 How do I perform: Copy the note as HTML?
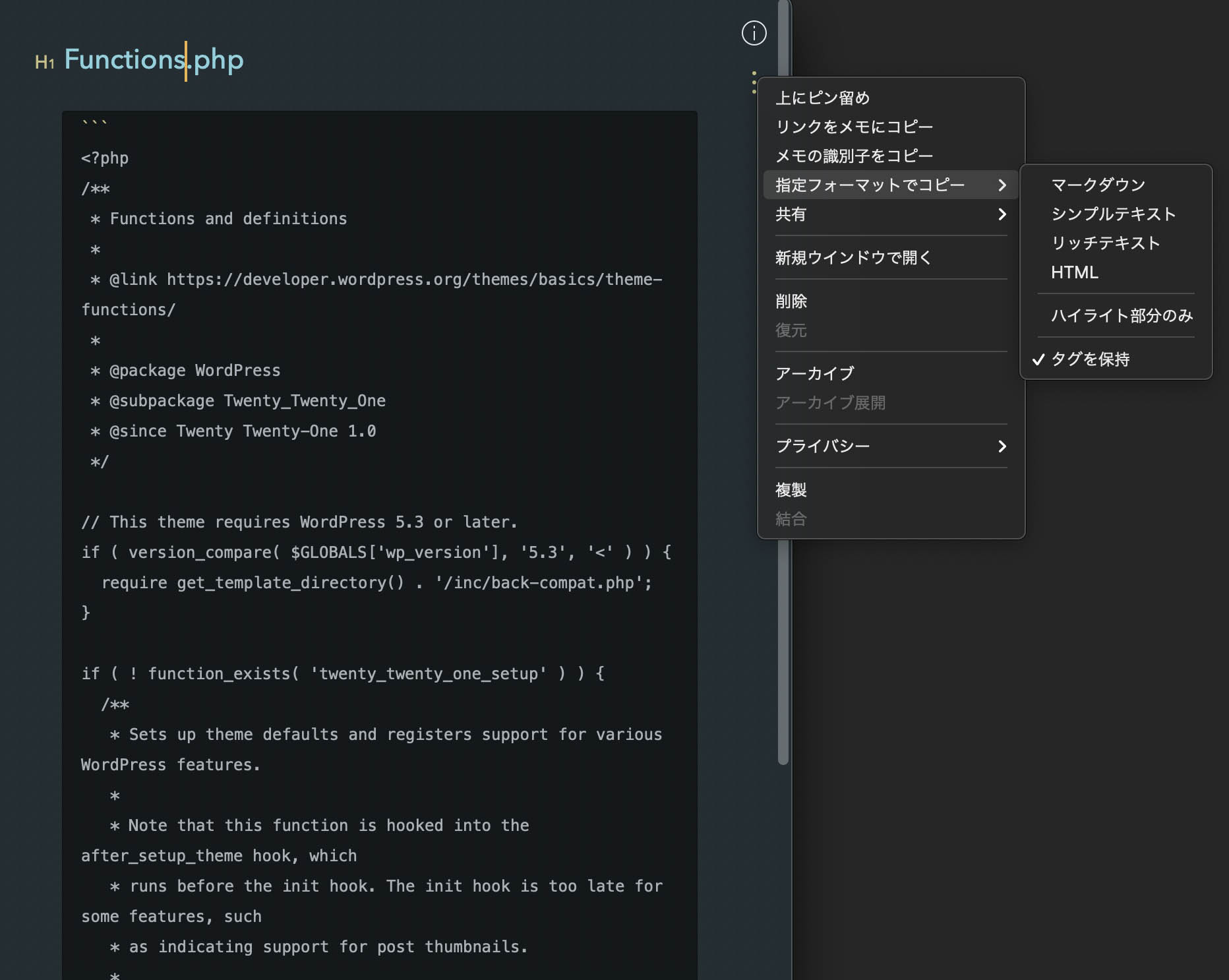click(1074, 272)
